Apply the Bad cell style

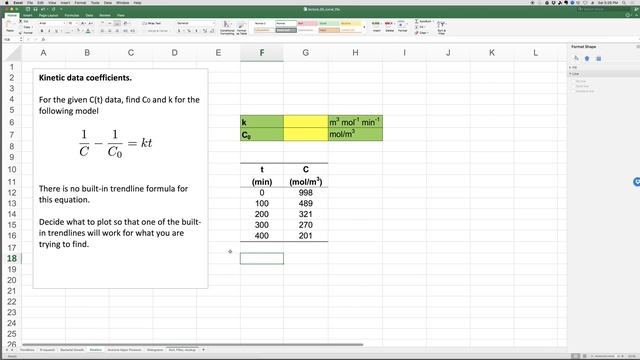click(x=307, y=23)
